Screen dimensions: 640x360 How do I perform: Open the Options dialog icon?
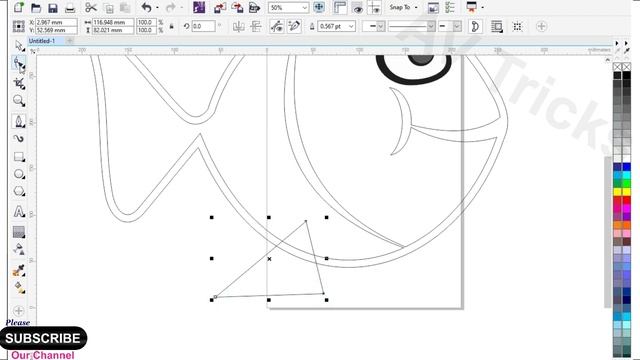[450, 7]
